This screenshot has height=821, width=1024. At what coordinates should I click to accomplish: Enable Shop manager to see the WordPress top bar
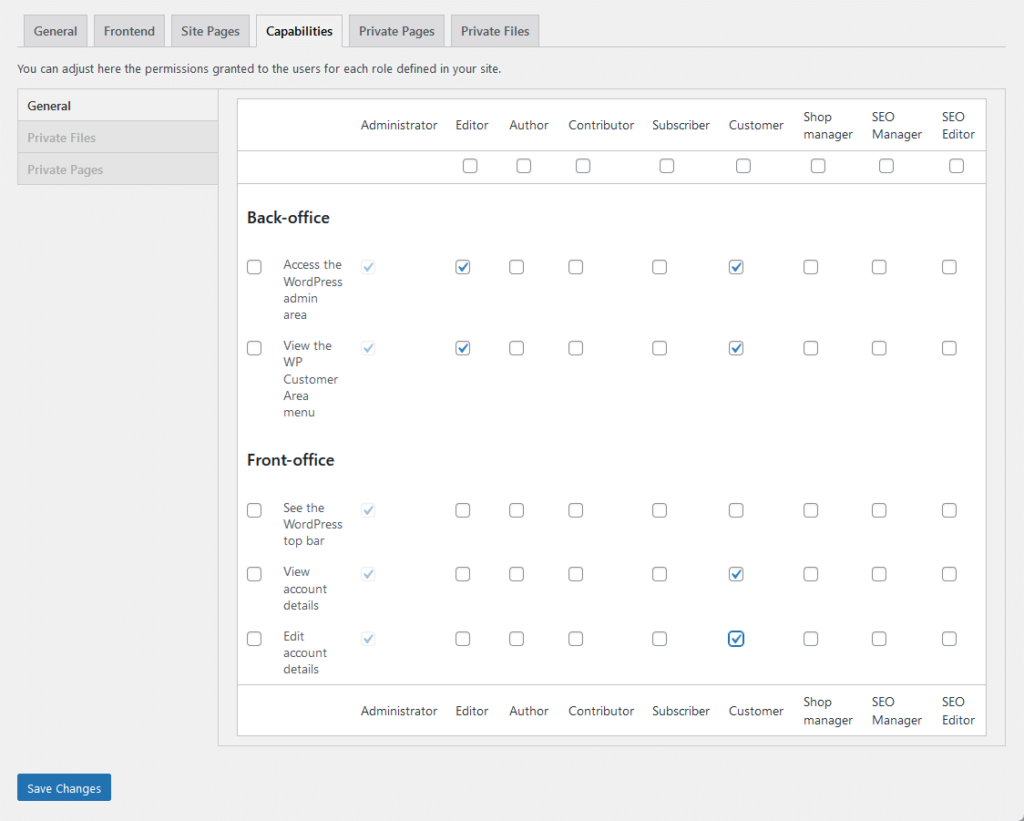click(x=810, y=510)
